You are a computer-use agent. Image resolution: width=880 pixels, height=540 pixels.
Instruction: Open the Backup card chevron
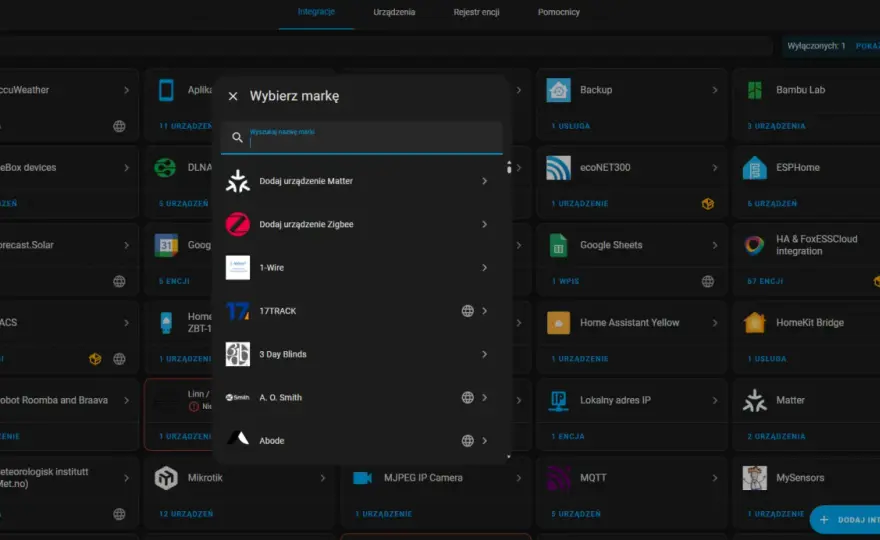click(x=714, y=90)
